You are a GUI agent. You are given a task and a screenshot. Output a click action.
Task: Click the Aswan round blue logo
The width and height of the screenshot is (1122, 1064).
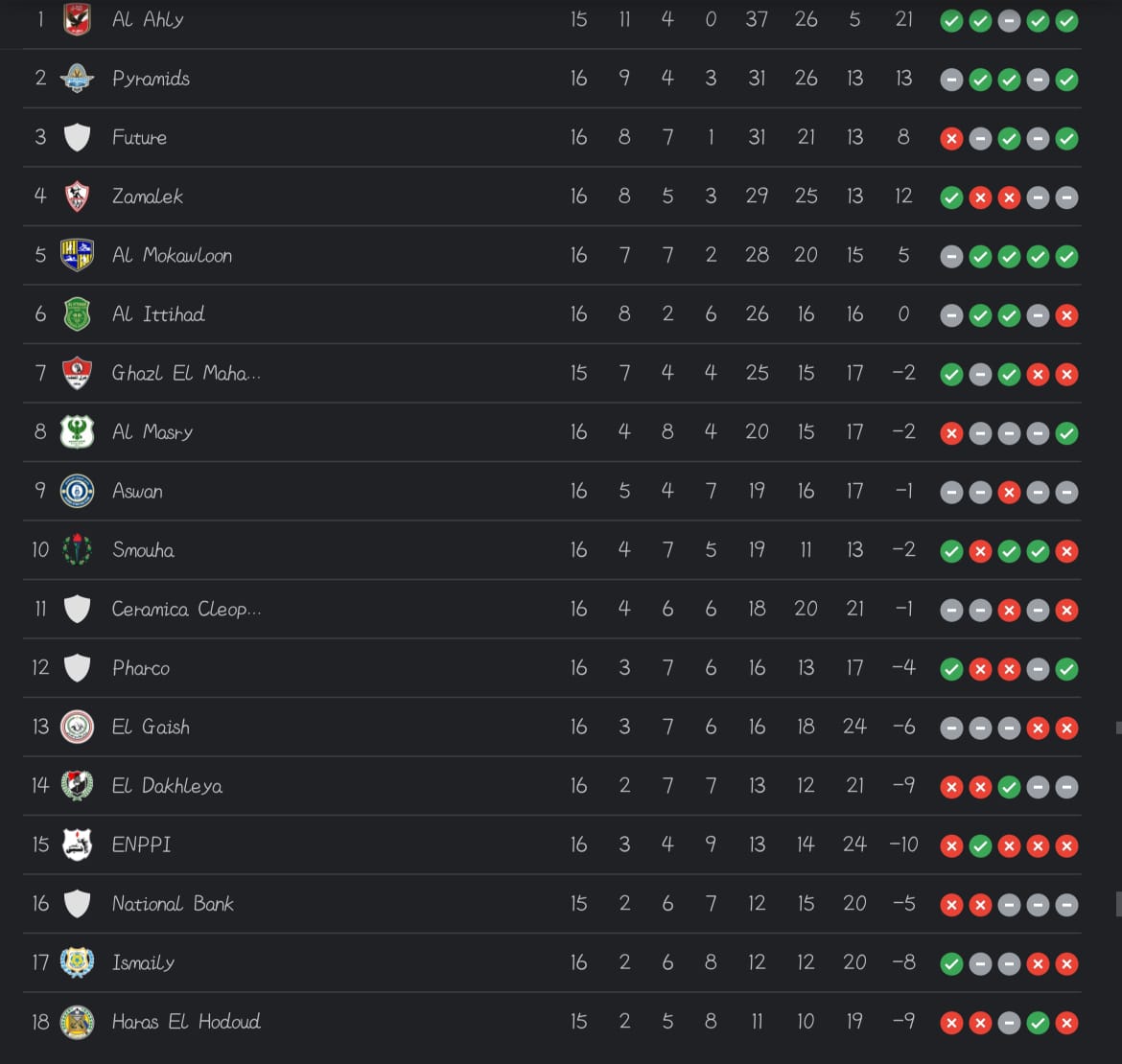coord(77,491)
